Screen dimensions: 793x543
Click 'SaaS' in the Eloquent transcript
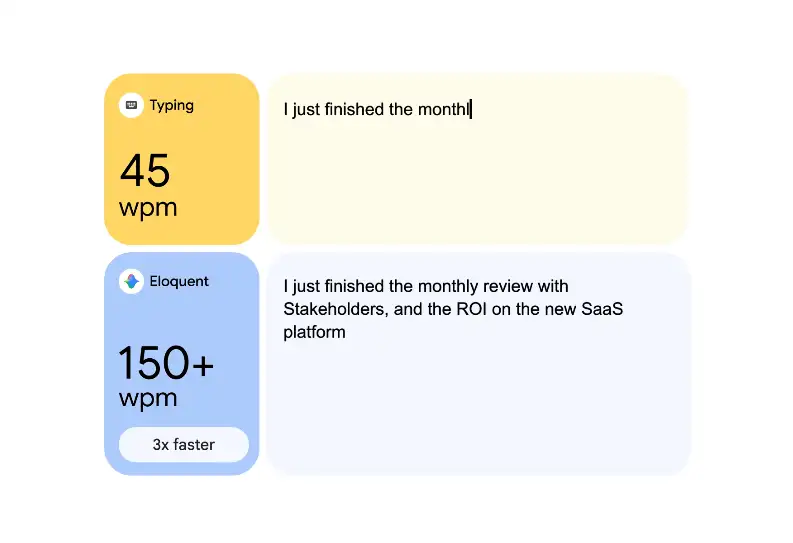602,309
